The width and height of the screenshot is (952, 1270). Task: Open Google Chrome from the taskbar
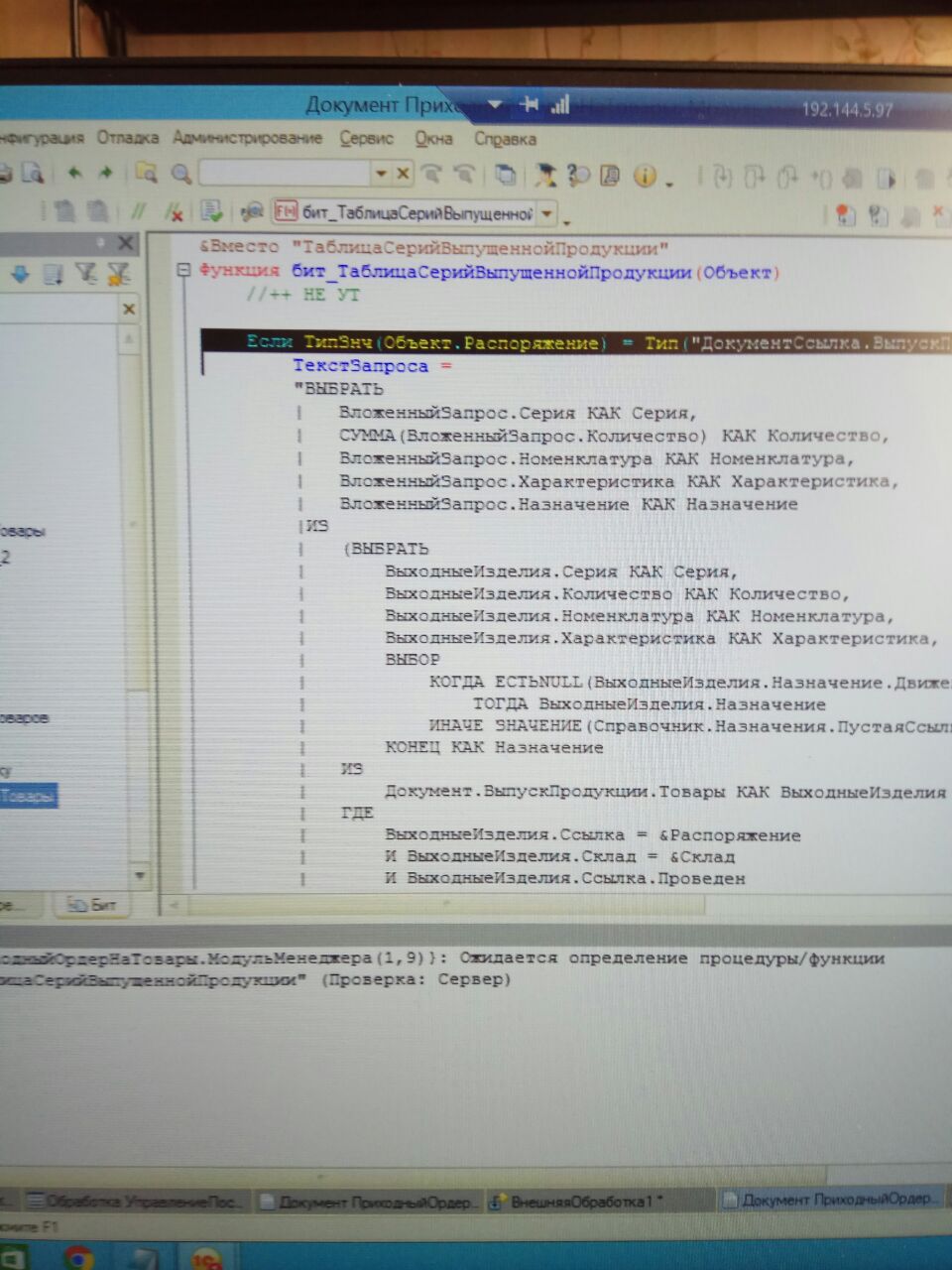(78, 1257)
